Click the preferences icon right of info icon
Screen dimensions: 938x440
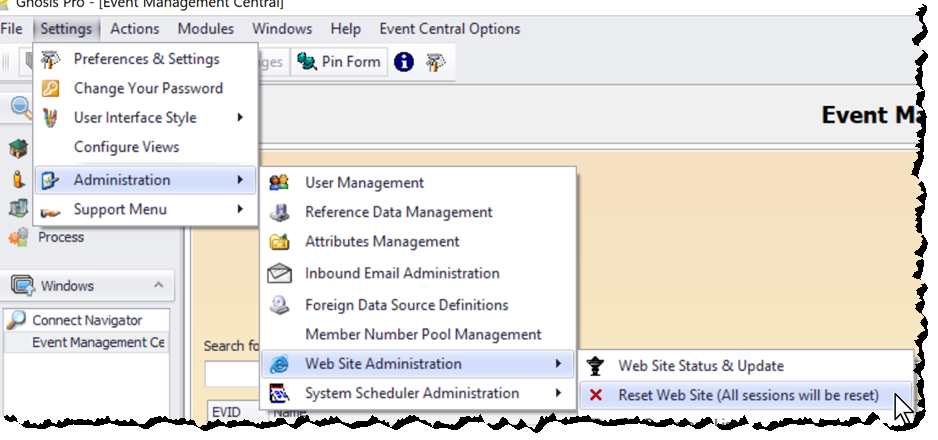click(436, 62)
